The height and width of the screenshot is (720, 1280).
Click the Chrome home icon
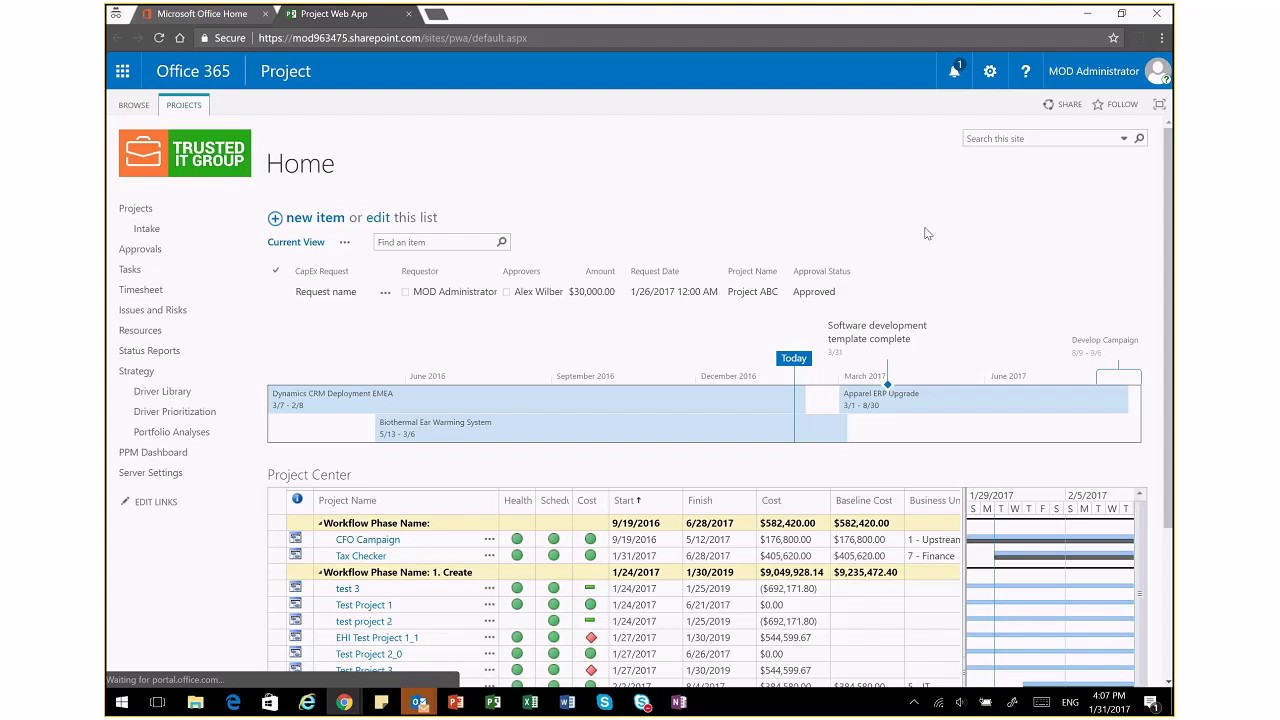(180, 38)
